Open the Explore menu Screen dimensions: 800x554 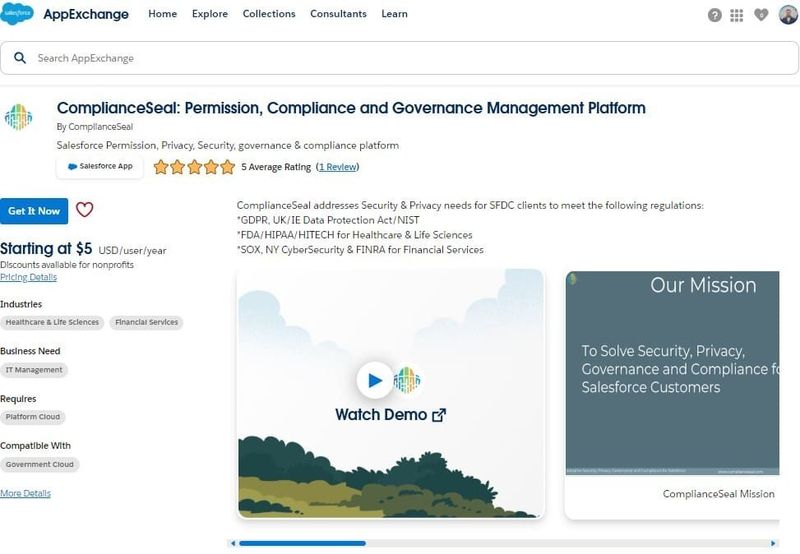click(210, 14)
